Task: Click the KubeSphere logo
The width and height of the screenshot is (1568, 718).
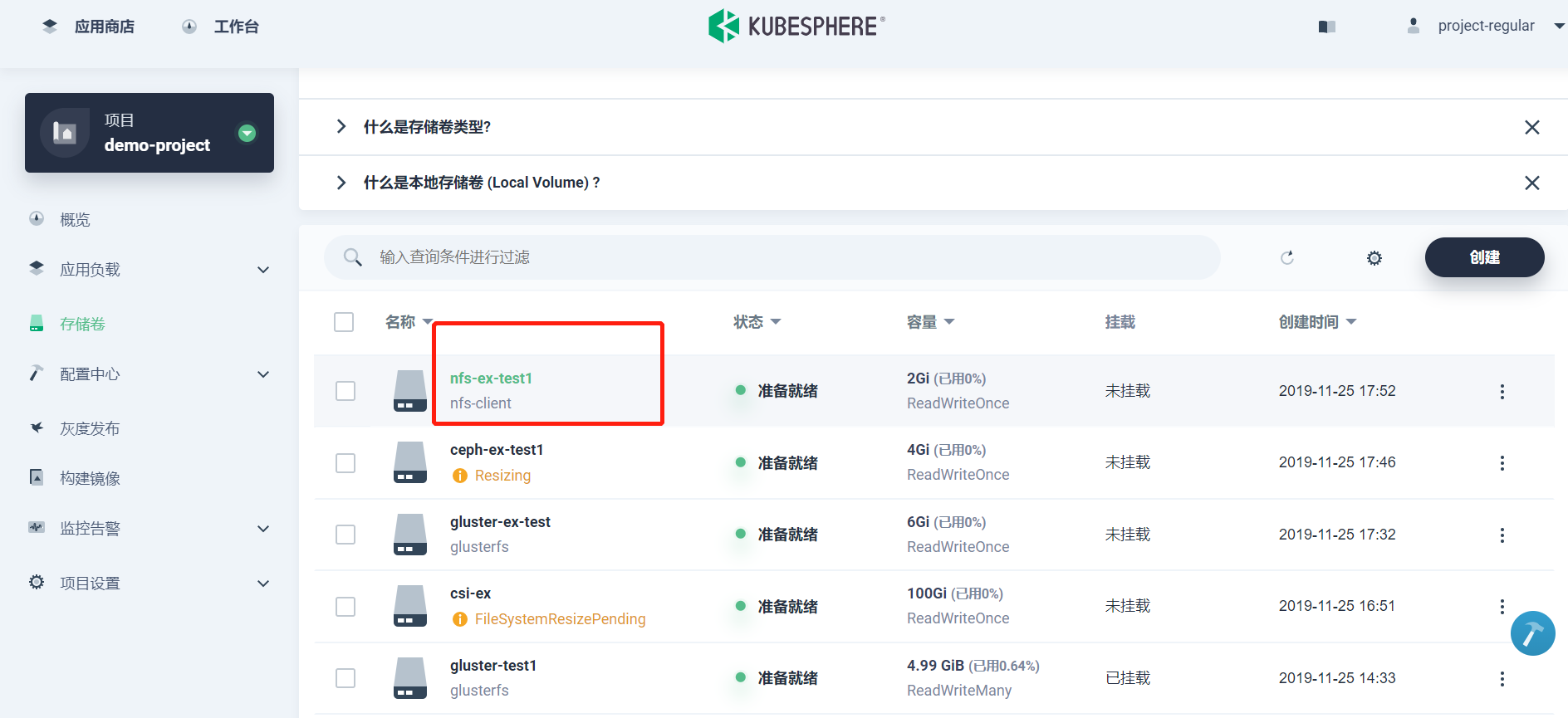Action: (x=796, y=26)
